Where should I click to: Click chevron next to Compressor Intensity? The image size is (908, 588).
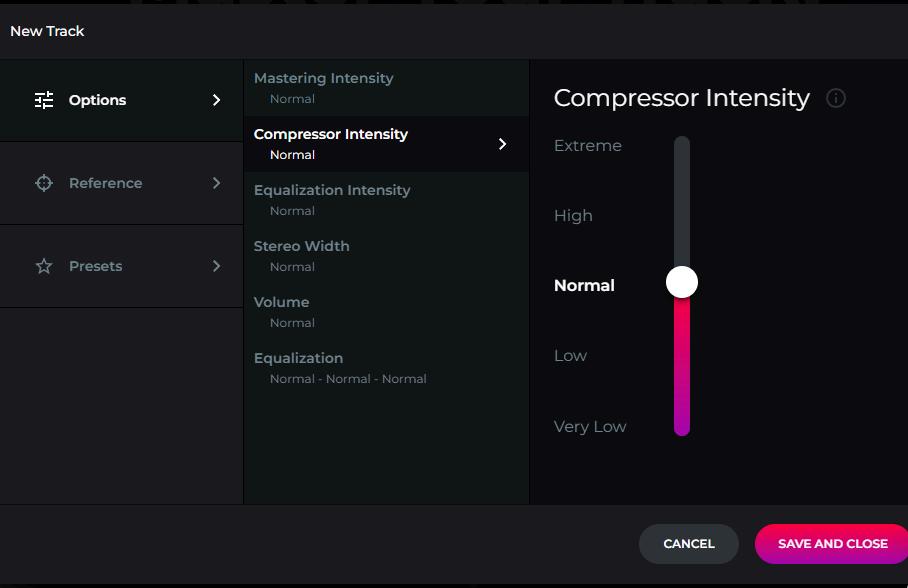pos(502,144)
